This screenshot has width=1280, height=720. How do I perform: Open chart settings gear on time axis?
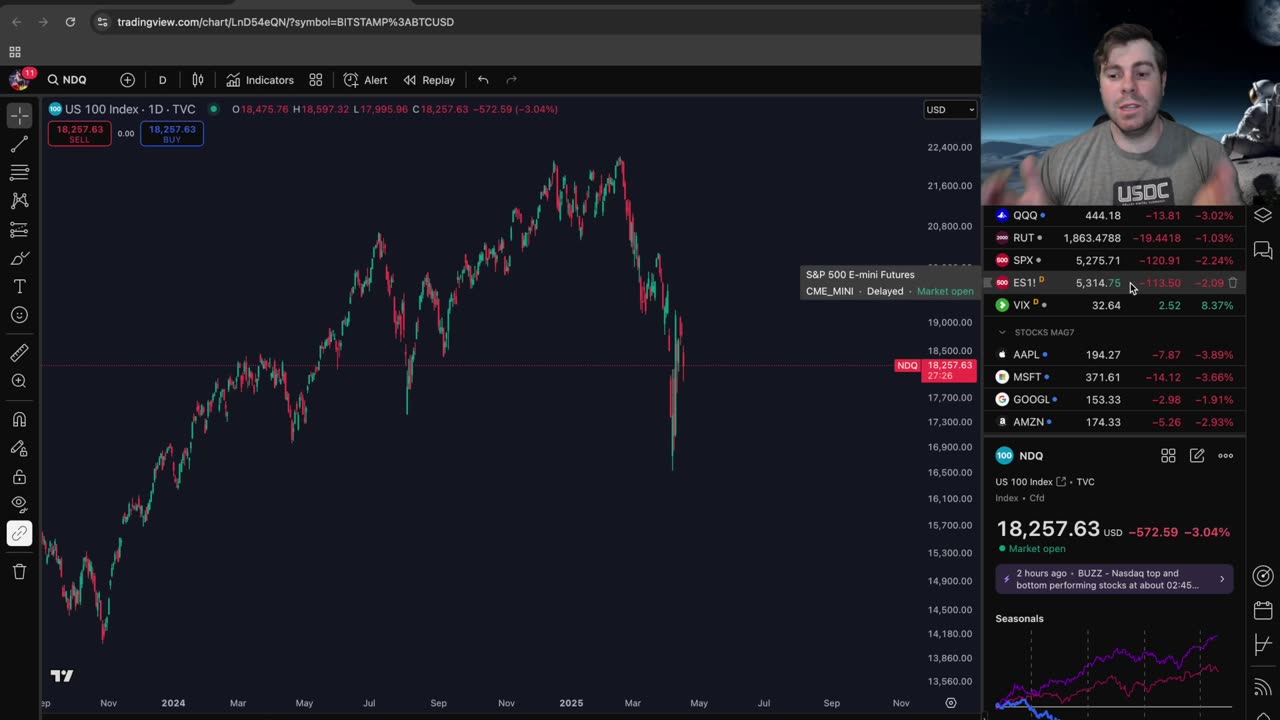pos(951,703)
